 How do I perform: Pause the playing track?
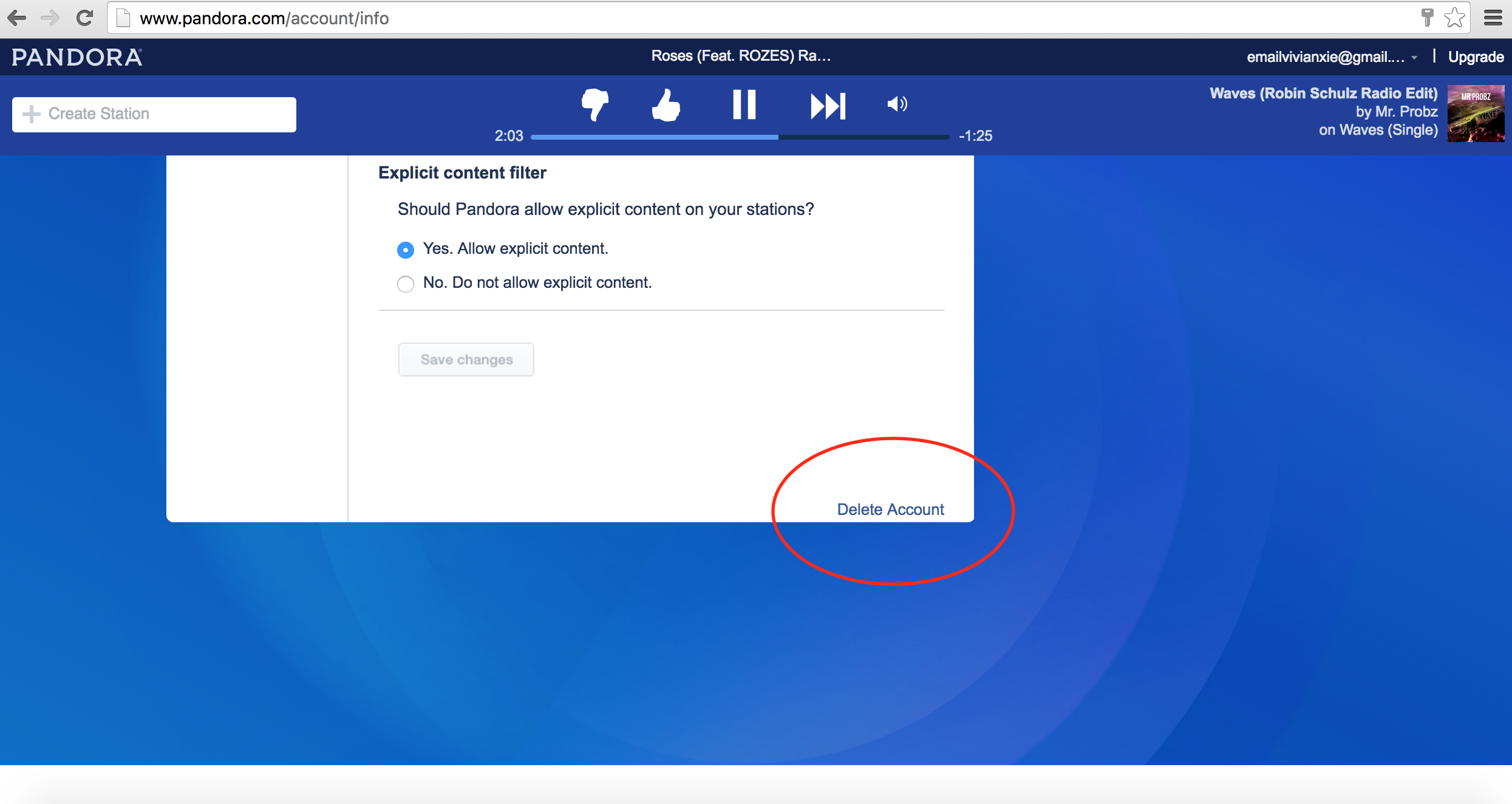(x=744, y=104)
